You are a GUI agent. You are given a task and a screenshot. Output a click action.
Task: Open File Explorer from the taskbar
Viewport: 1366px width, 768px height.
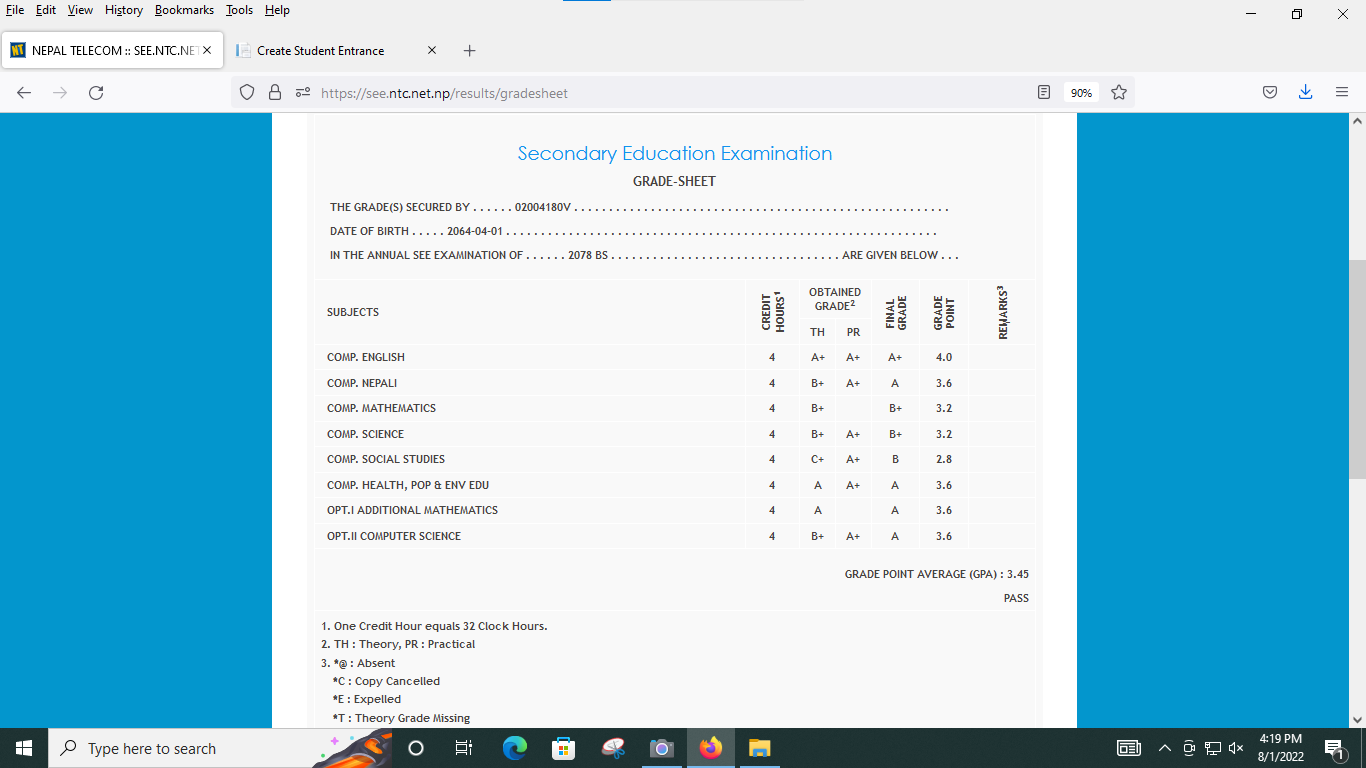(760, 748)
